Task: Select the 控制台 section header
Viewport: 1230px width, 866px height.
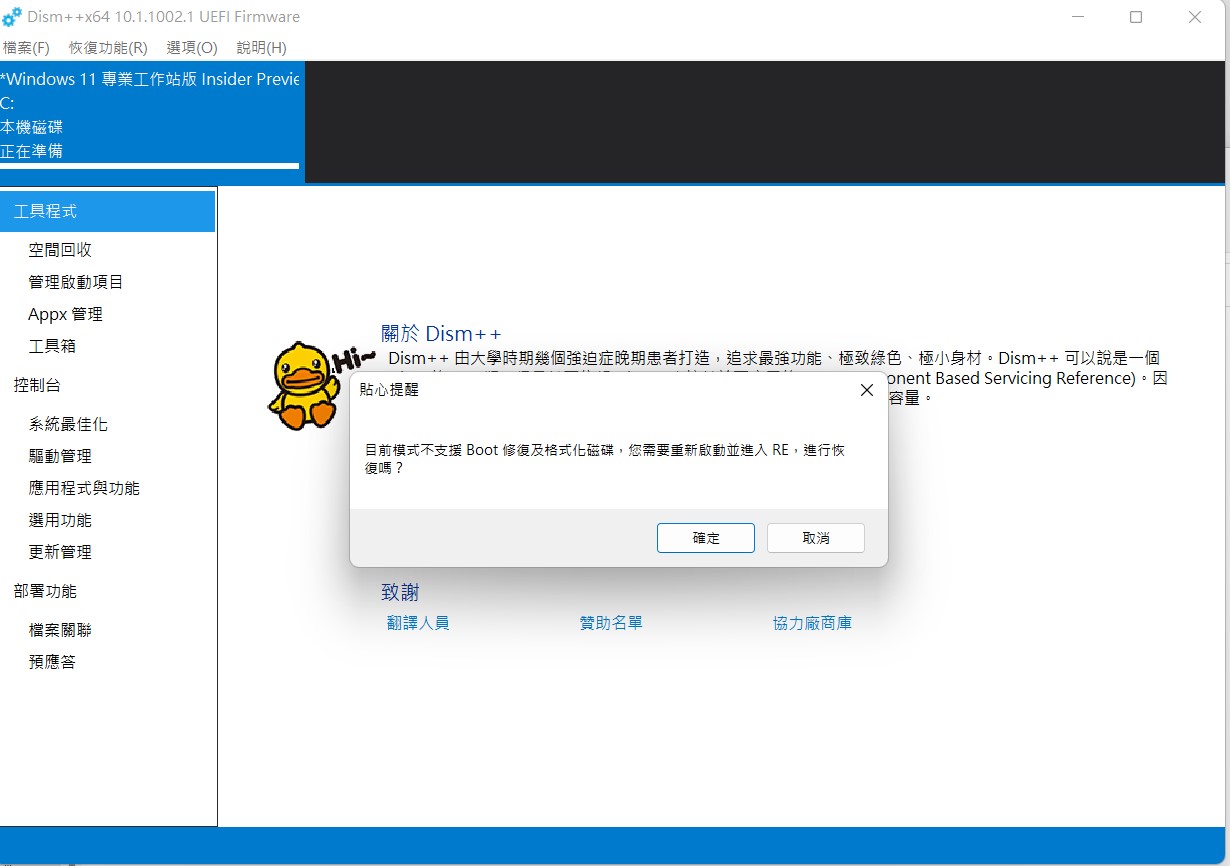Action: 37,385
